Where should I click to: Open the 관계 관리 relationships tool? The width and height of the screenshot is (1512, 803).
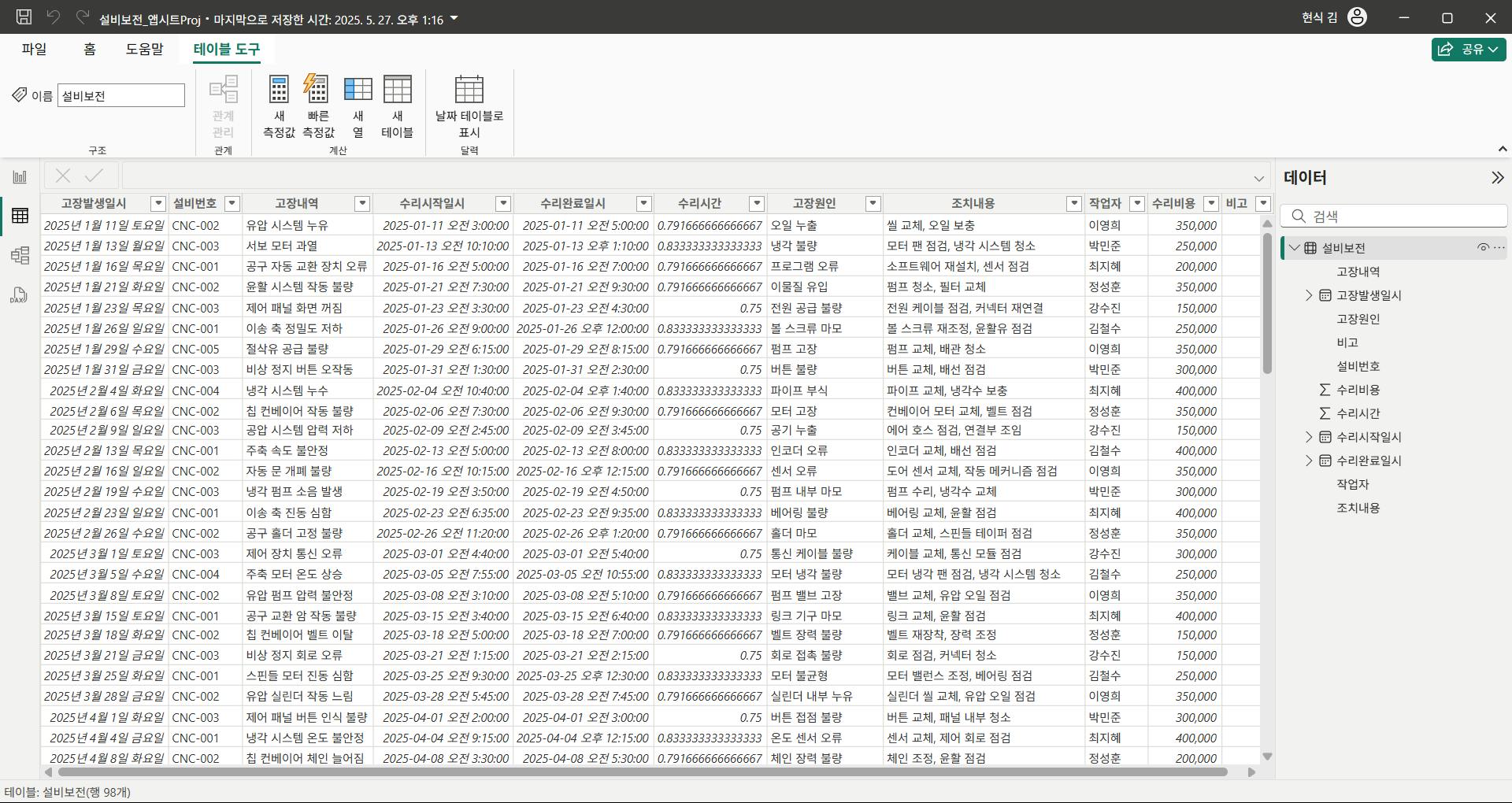(x=224, y=106)
